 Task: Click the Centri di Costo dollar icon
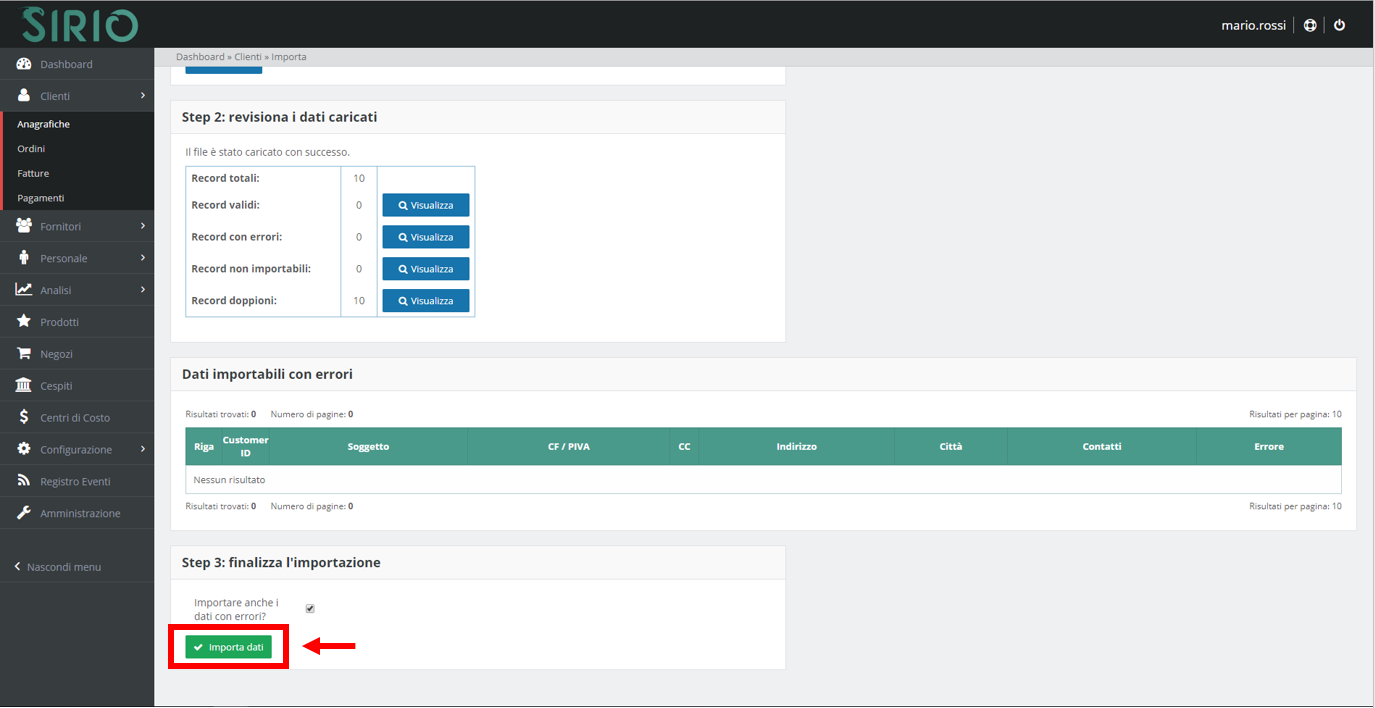[24, 418]
